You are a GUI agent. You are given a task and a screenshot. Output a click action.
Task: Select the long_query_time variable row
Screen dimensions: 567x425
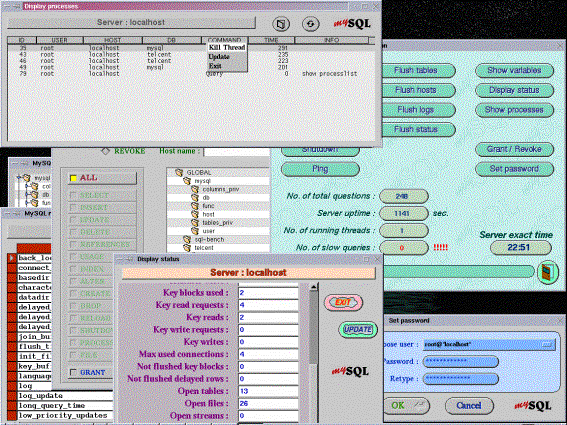coord(65,405)
